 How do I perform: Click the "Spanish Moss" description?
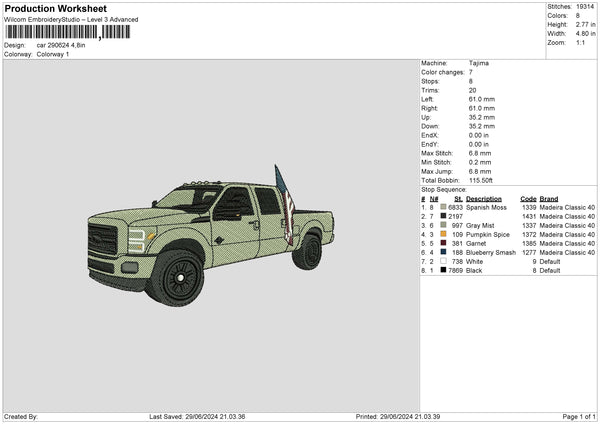(x=486, y=207)
